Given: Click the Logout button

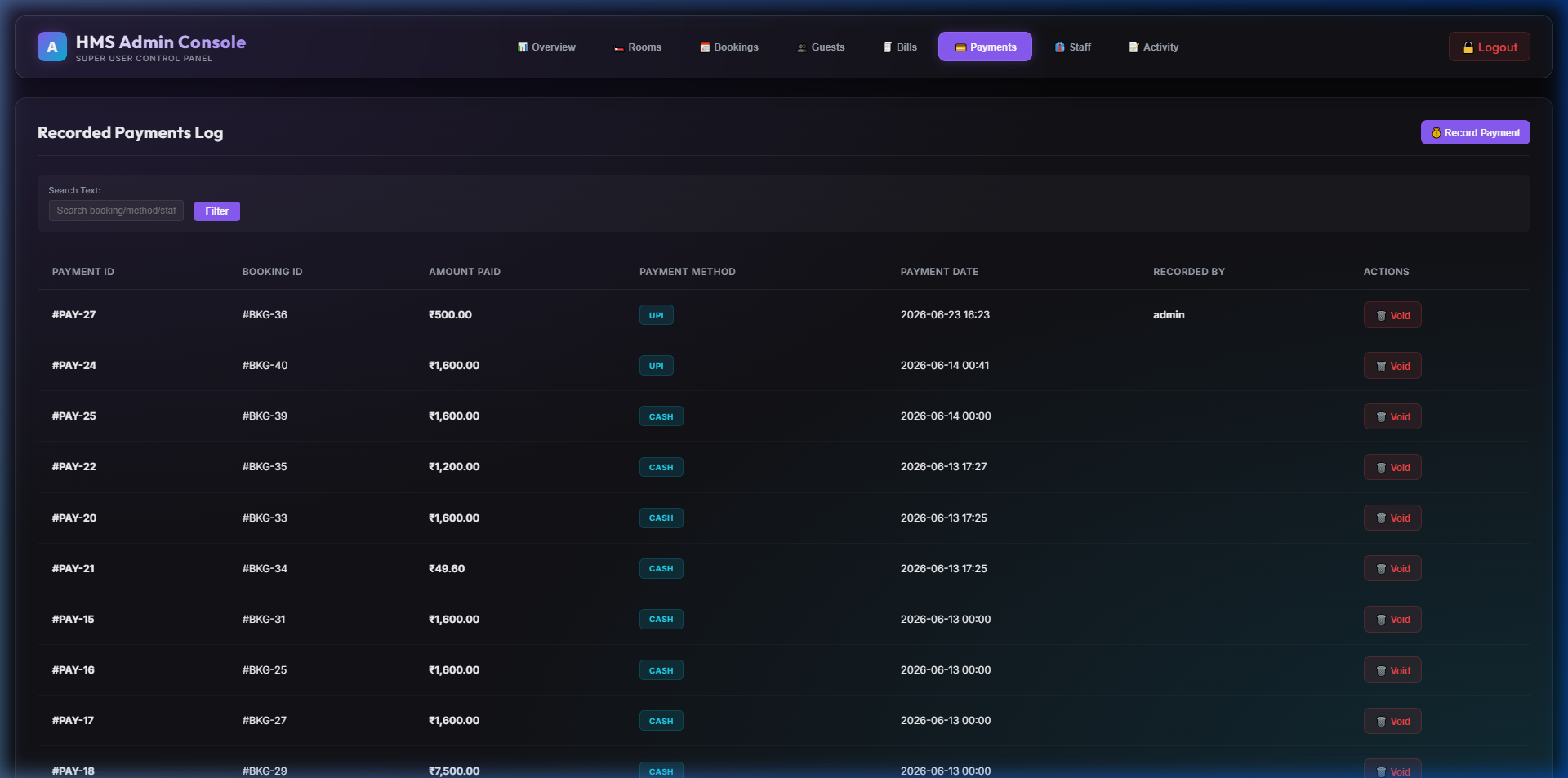Looking at the screenshot, I should click(1490, 47).
